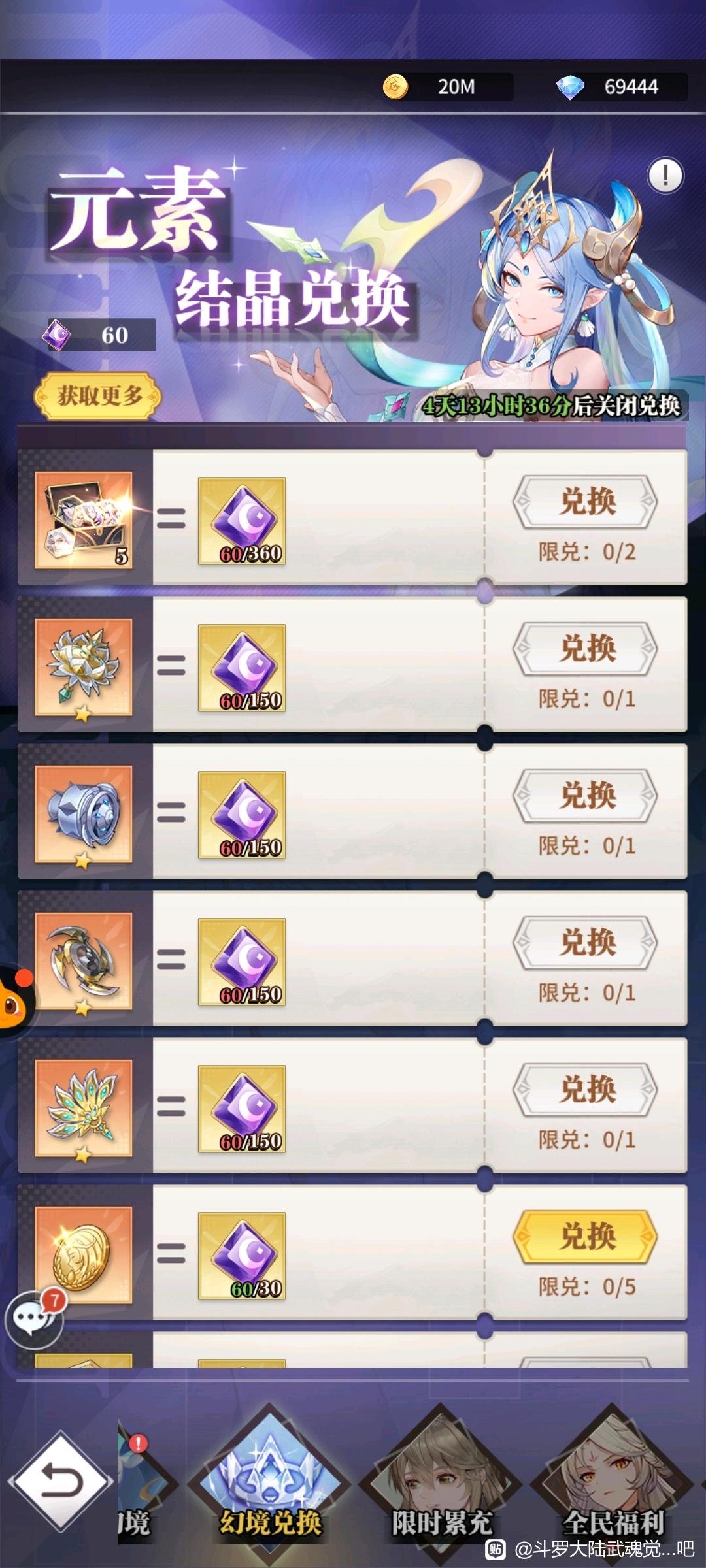Tap the exclamation info icon

pyautogui.click(x=665, y=175)
